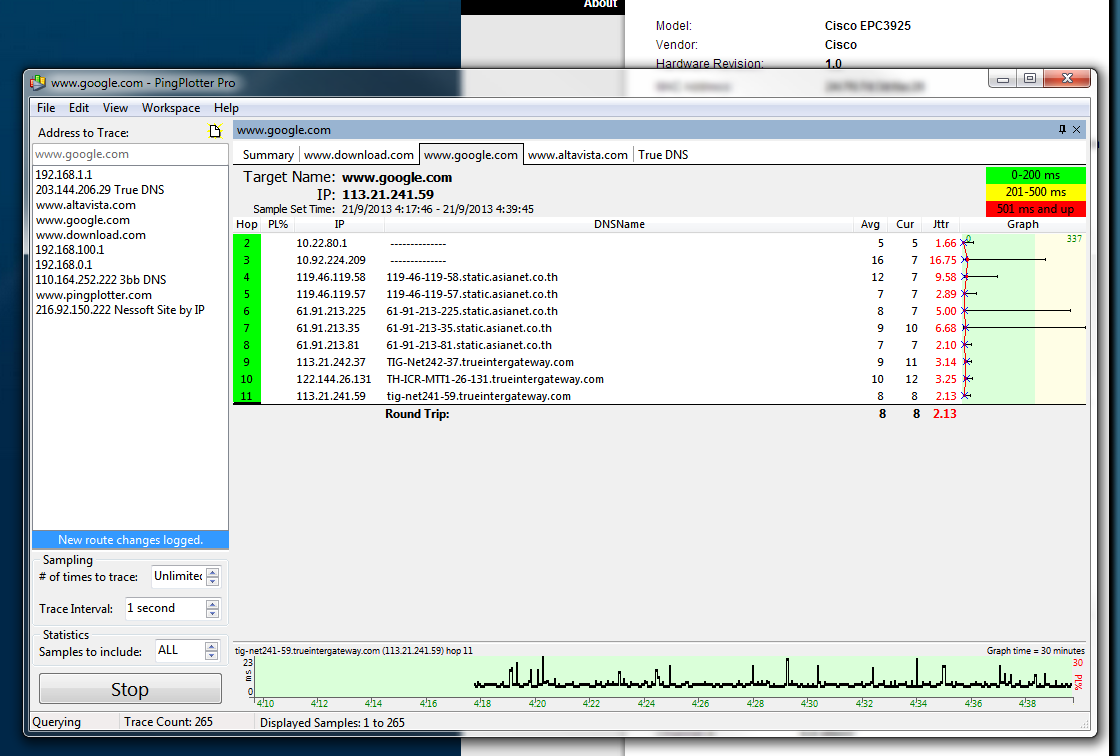
Task: Click the Hop column header
Action: (x=246, y=224)
